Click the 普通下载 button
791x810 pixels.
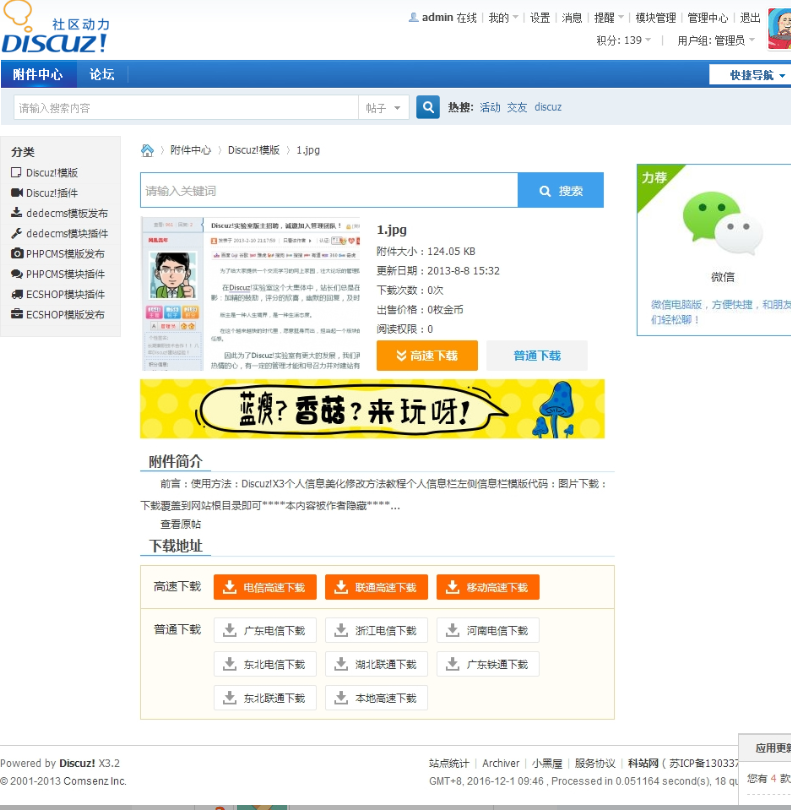coord(537,355)
